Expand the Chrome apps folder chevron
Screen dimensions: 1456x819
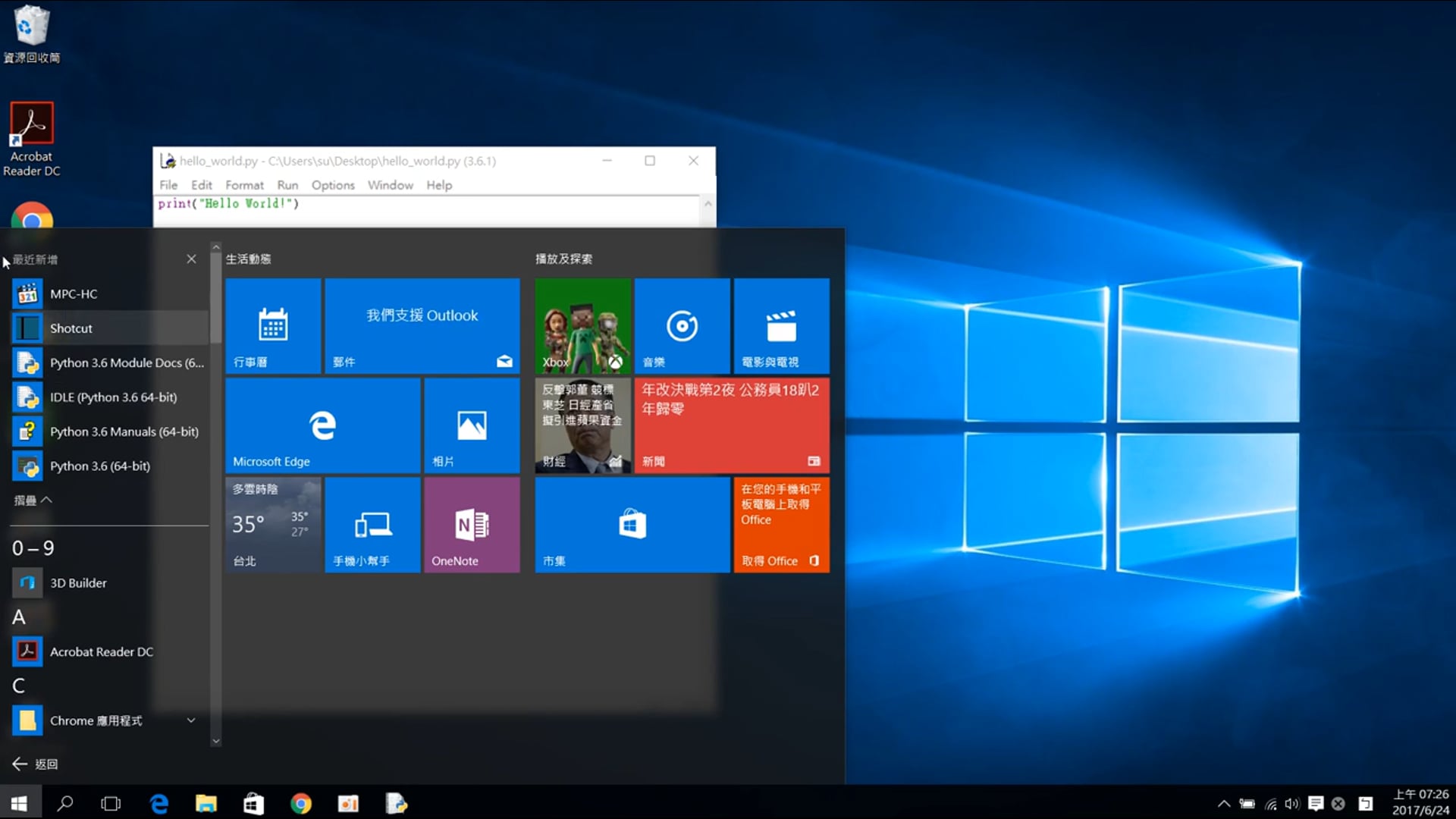click(191, 720)
